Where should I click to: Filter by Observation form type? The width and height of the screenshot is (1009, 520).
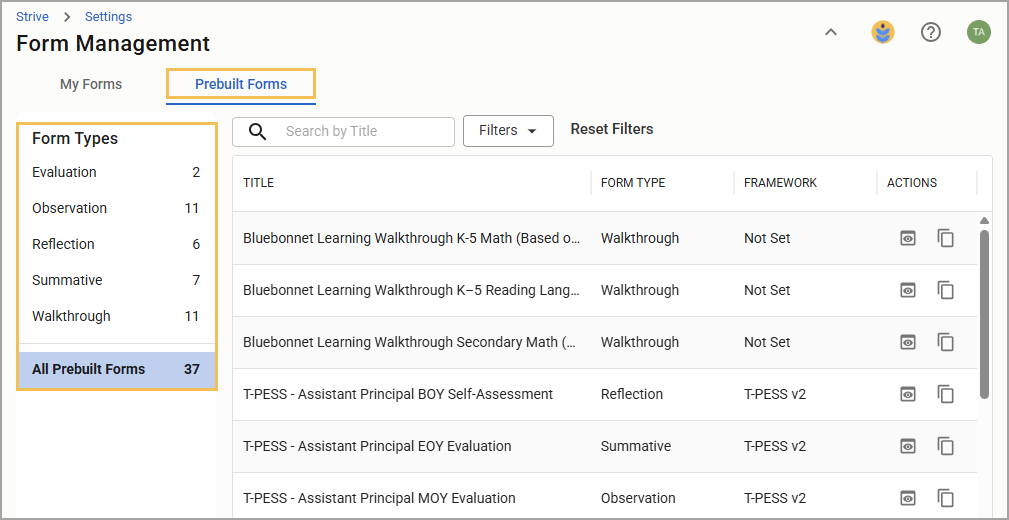click(116, 209)
